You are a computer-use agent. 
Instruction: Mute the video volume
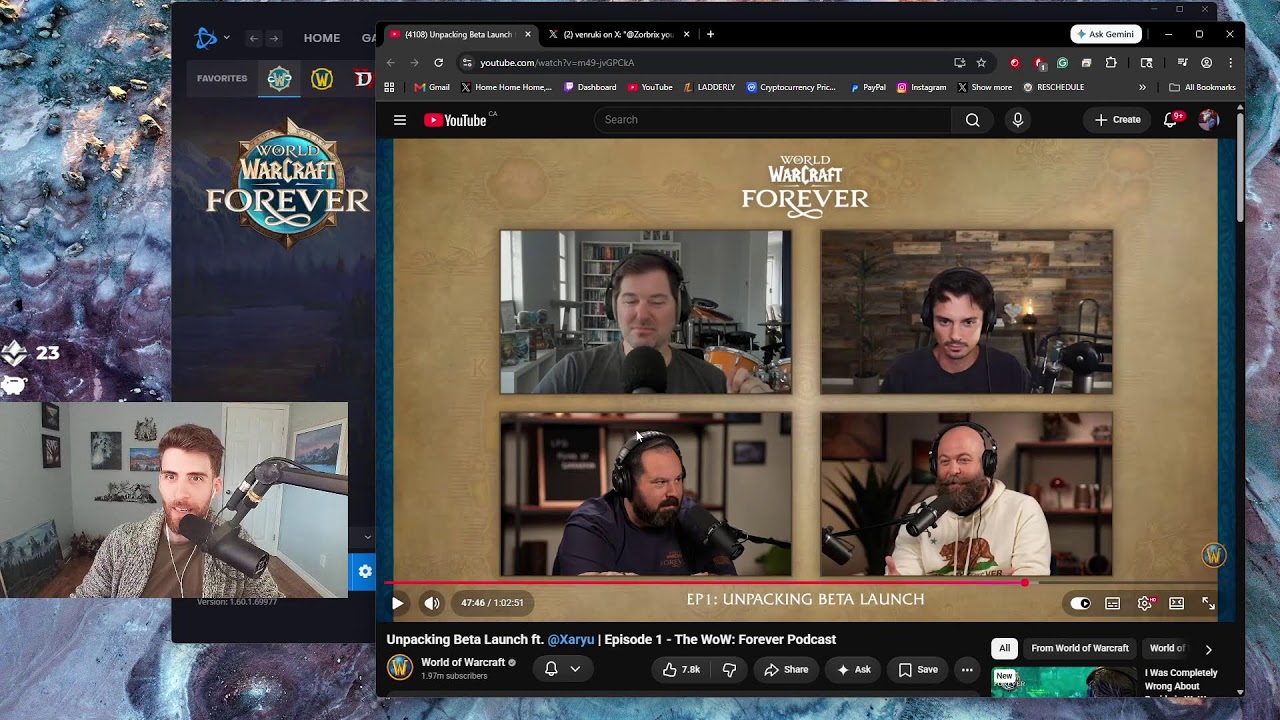[x=432, y=603]
